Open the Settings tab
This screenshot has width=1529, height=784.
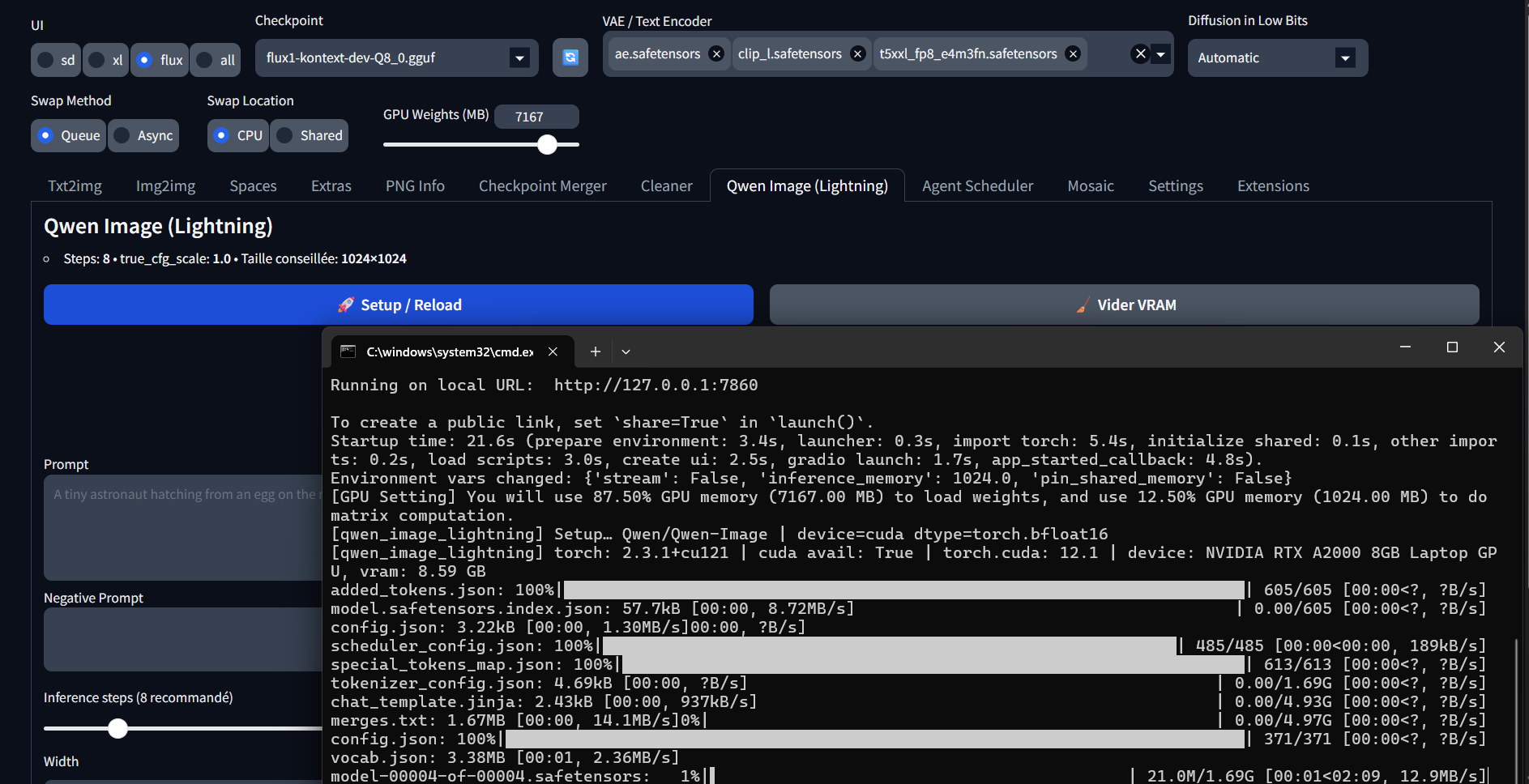tap(1175, 185)
